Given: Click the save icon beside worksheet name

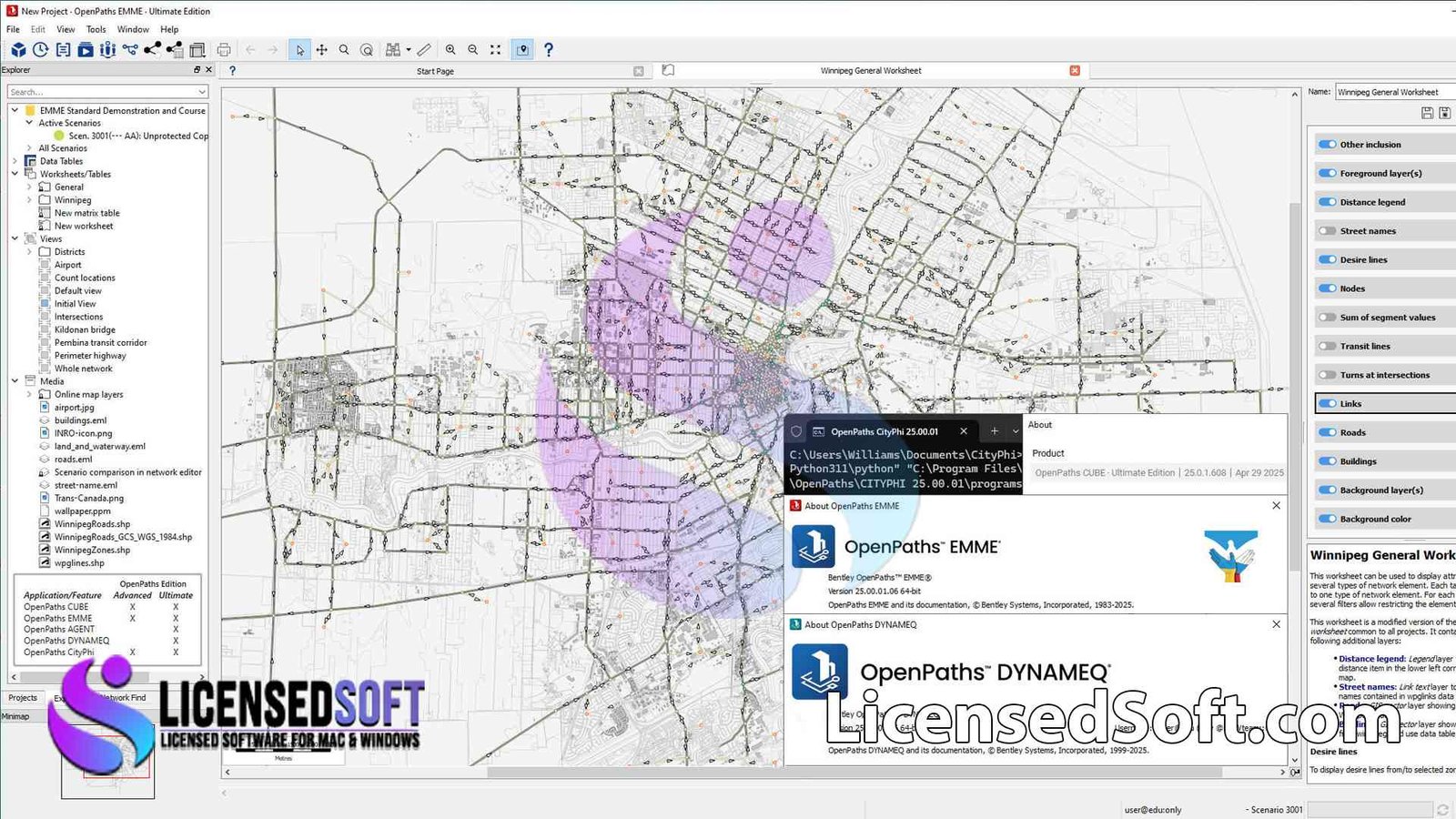Looking at the screenshot, I should pos(1427,113).
